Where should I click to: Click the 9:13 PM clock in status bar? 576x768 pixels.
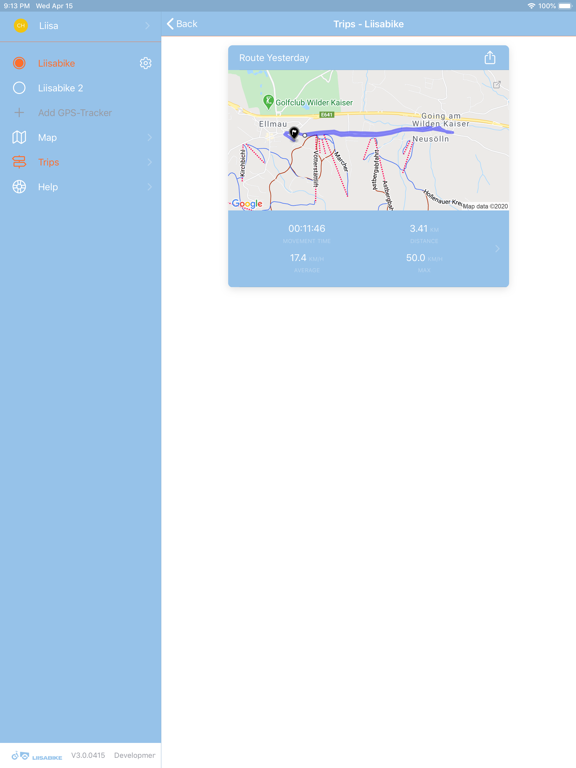tap(17, 6)
